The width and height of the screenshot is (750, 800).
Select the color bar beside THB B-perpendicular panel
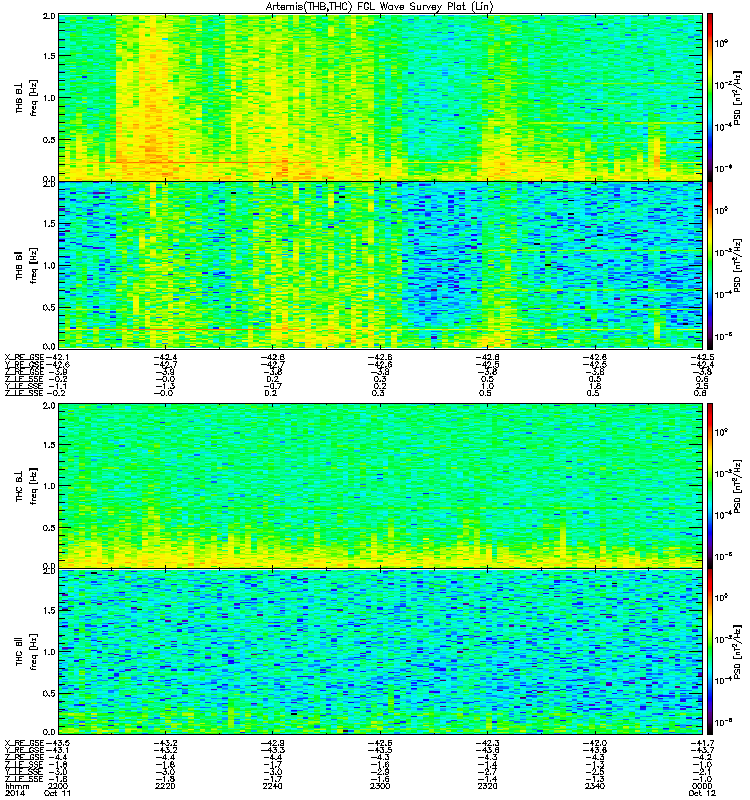(710, 97)
